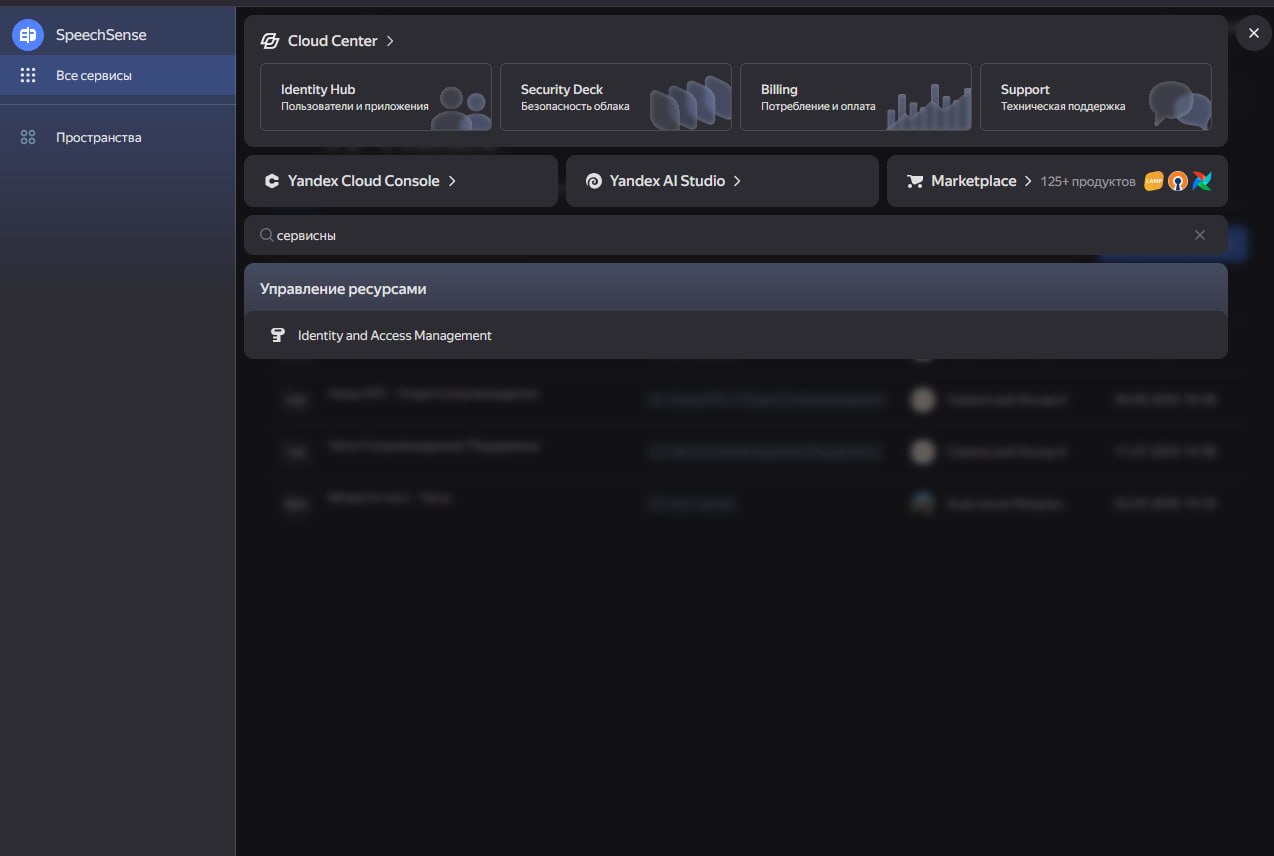This screenshot has height=856, width=1274.
Task: Click the Yandex Cloud Console logo icon
Action: (x=272, y=181)
